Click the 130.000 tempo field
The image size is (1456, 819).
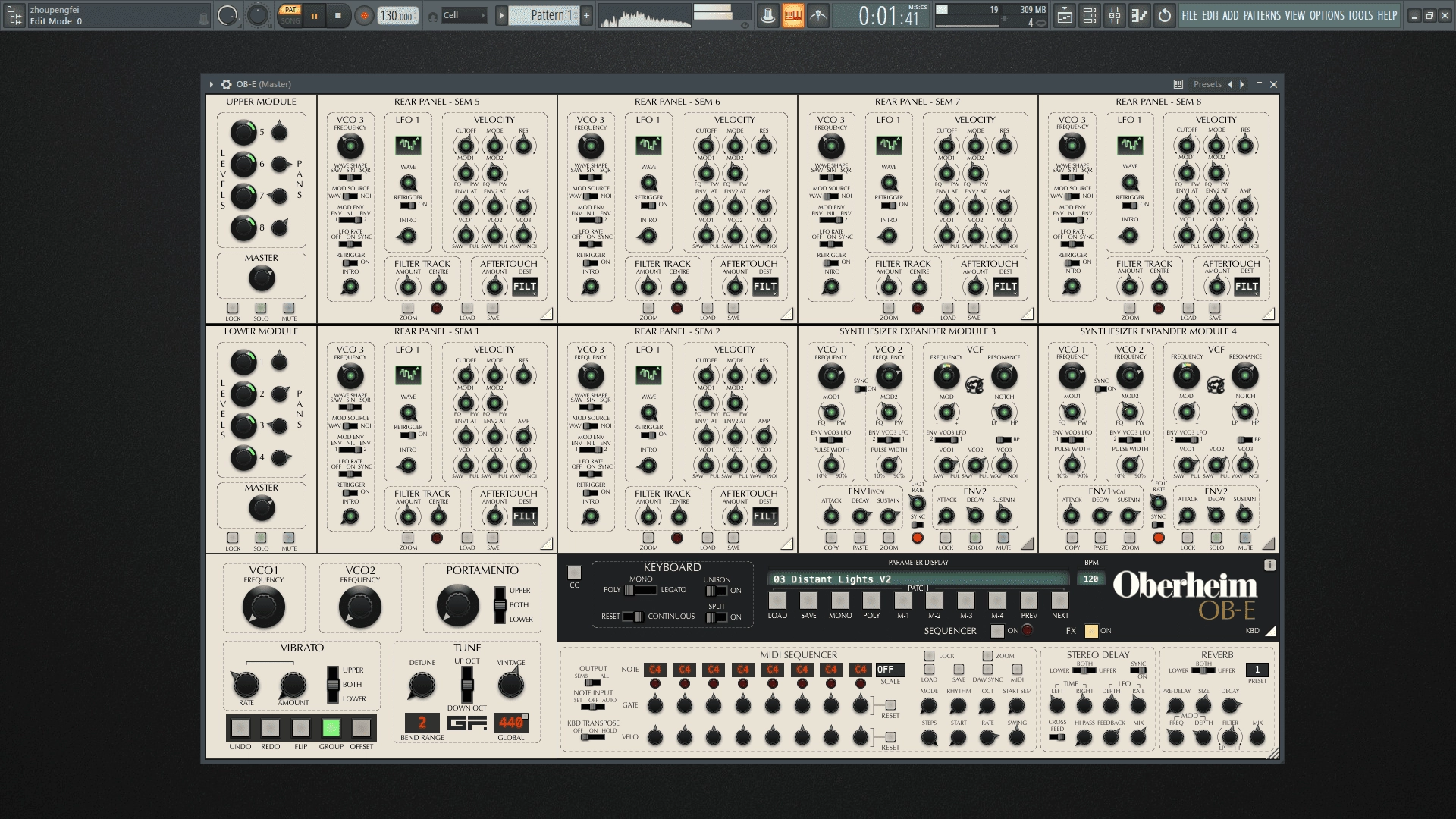[x=398, y=16]
